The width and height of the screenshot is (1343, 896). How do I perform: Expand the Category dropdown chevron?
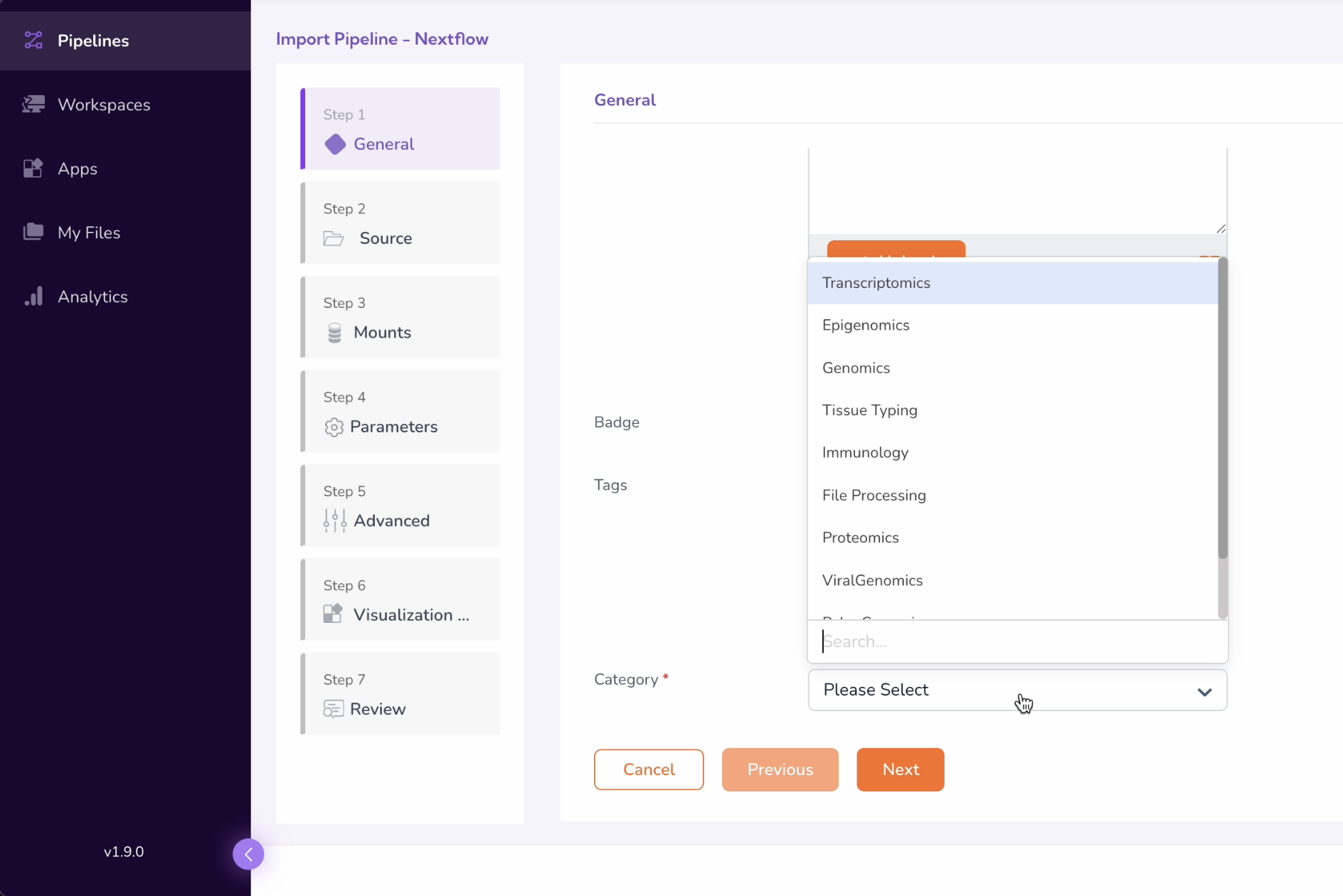1204,691
